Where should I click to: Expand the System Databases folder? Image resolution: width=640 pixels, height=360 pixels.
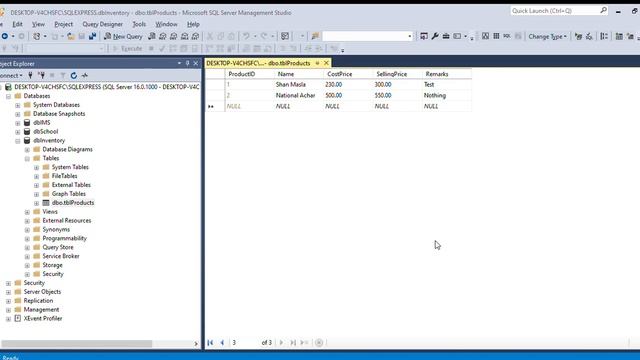coord(18,105)
